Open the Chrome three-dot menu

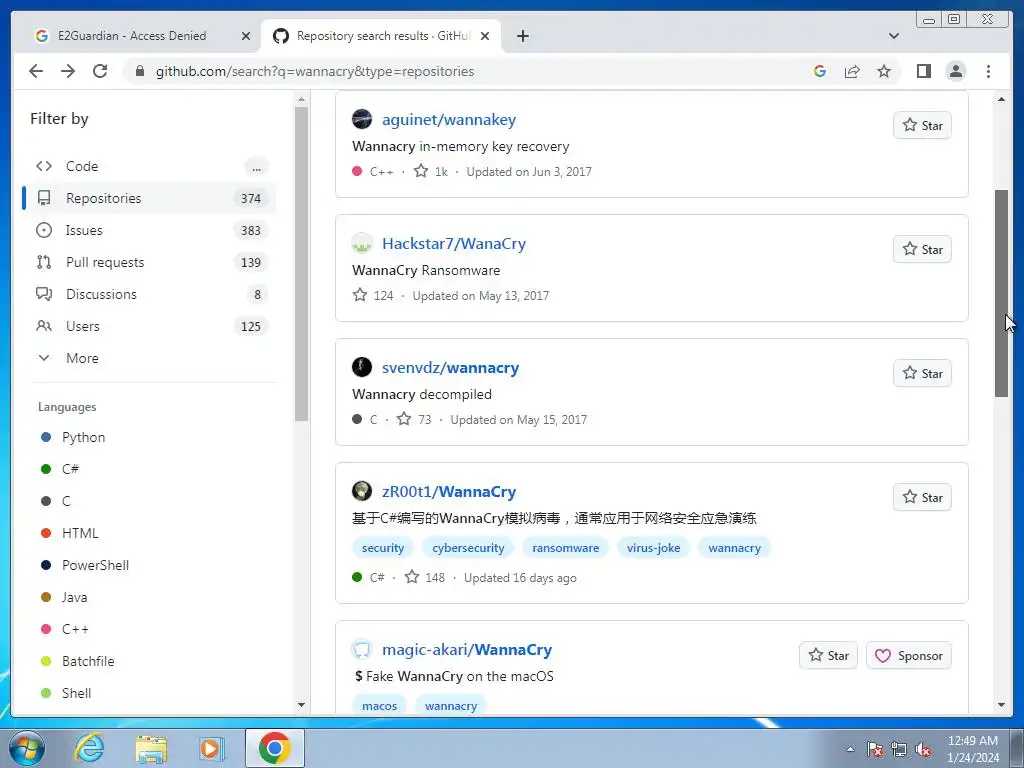(x=988, y=71)
